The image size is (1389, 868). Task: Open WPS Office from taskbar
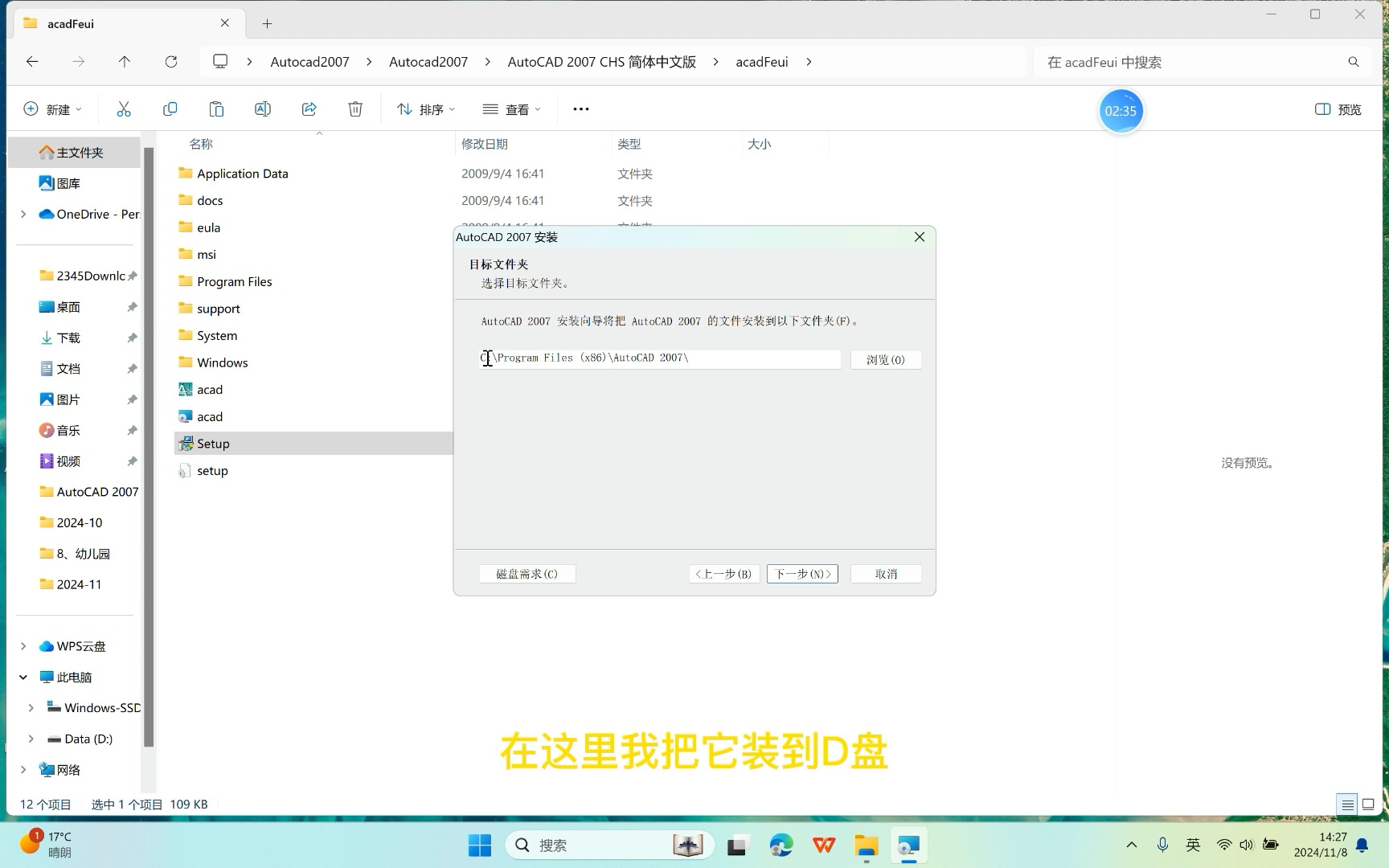(824, 845)
